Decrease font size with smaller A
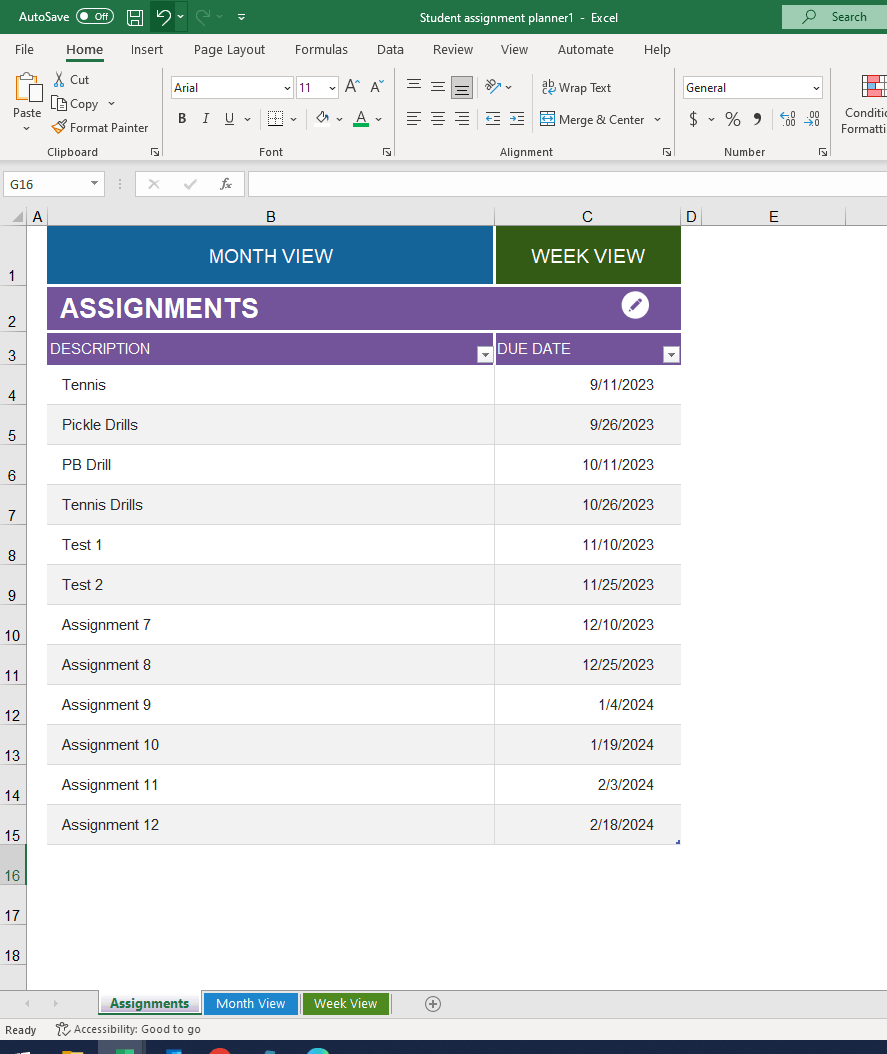Screen dimensions: 887x1054 coord(377,87)
